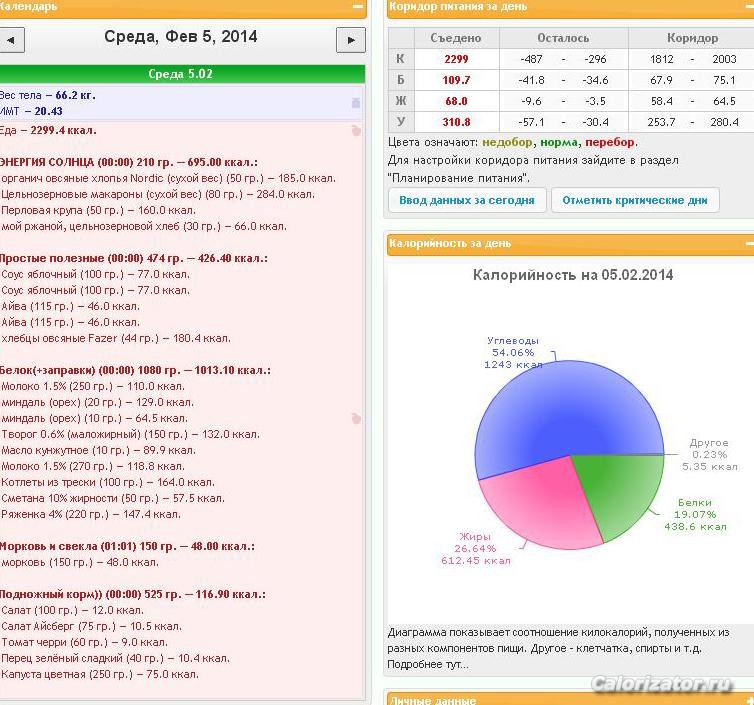754x705 pixels.
Task: Click the blue Углеводы pie slice
Action: [567, 409]
